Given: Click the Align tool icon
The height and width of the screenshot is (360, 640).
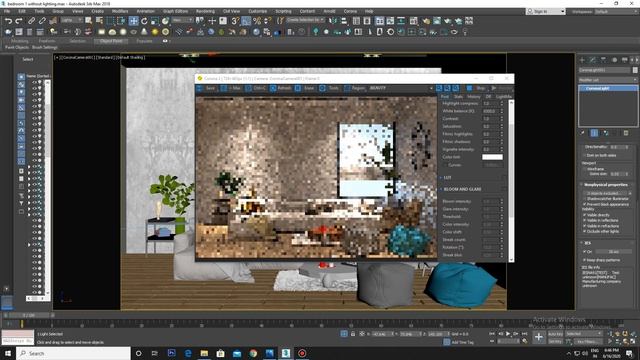Looking at the screenshot, I should tap(344, 20).
